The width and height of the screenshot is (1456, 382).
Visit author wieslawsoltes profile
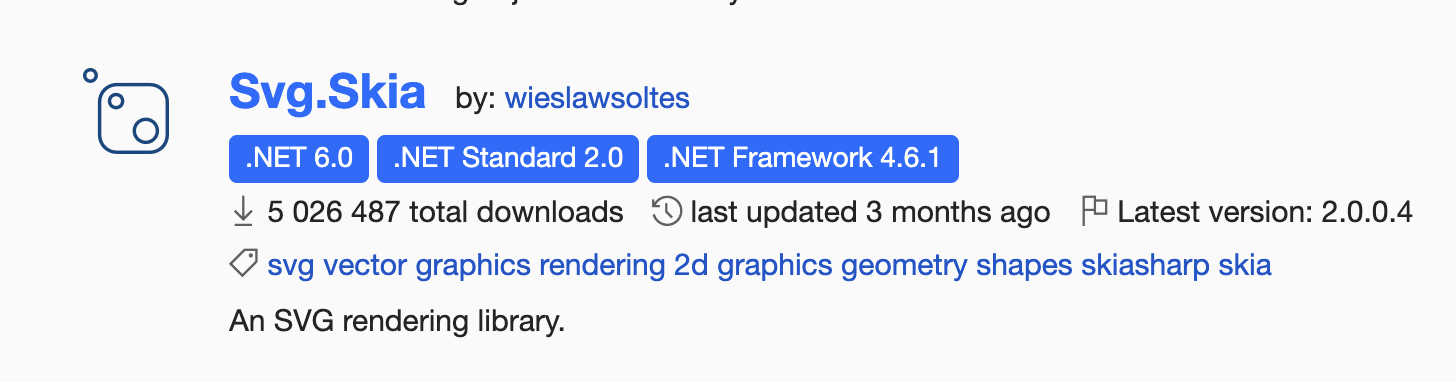tap(597, 98)
